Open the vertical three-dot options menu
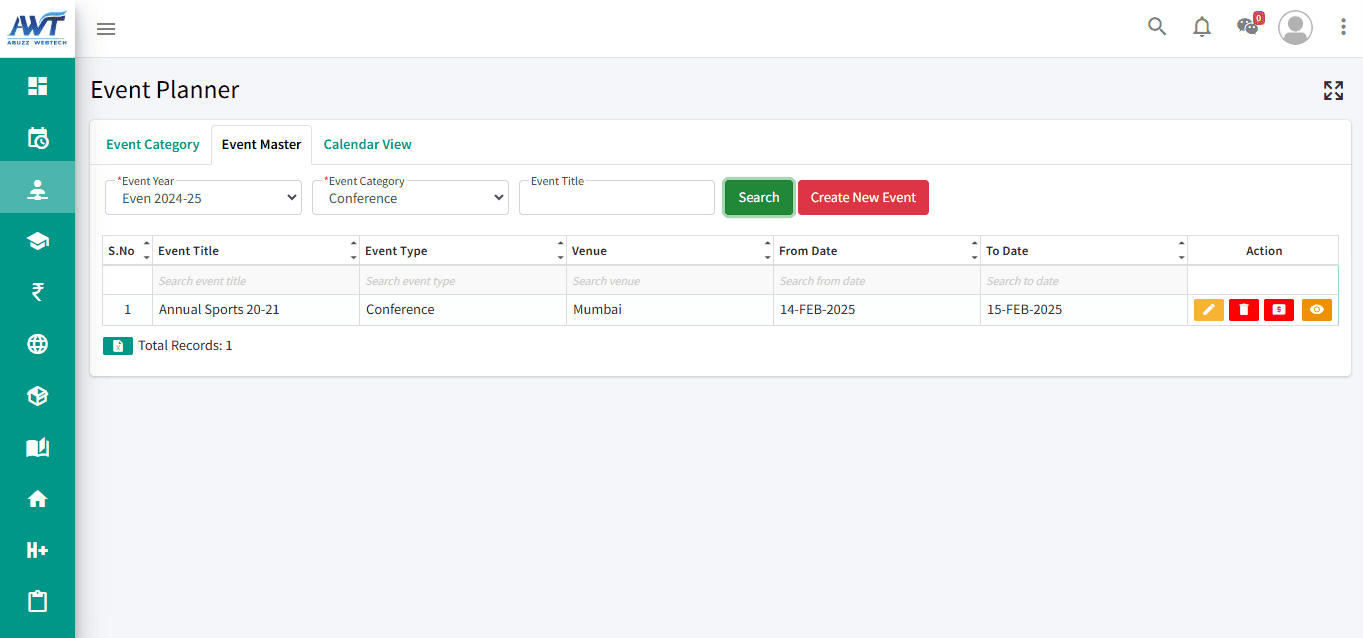Viewport: 1363px width, 638px height. (1343, 27)
